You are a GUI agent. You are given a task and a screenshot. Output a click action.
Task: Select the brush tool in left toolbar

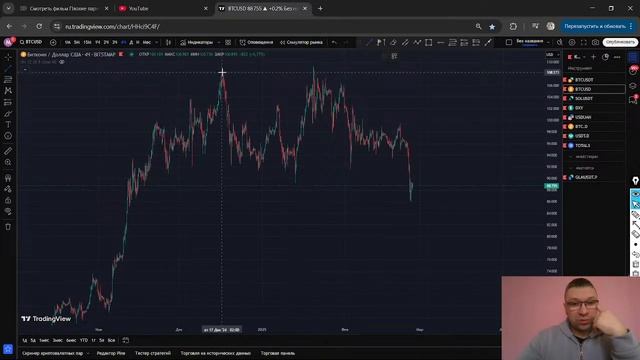[8, 113]
